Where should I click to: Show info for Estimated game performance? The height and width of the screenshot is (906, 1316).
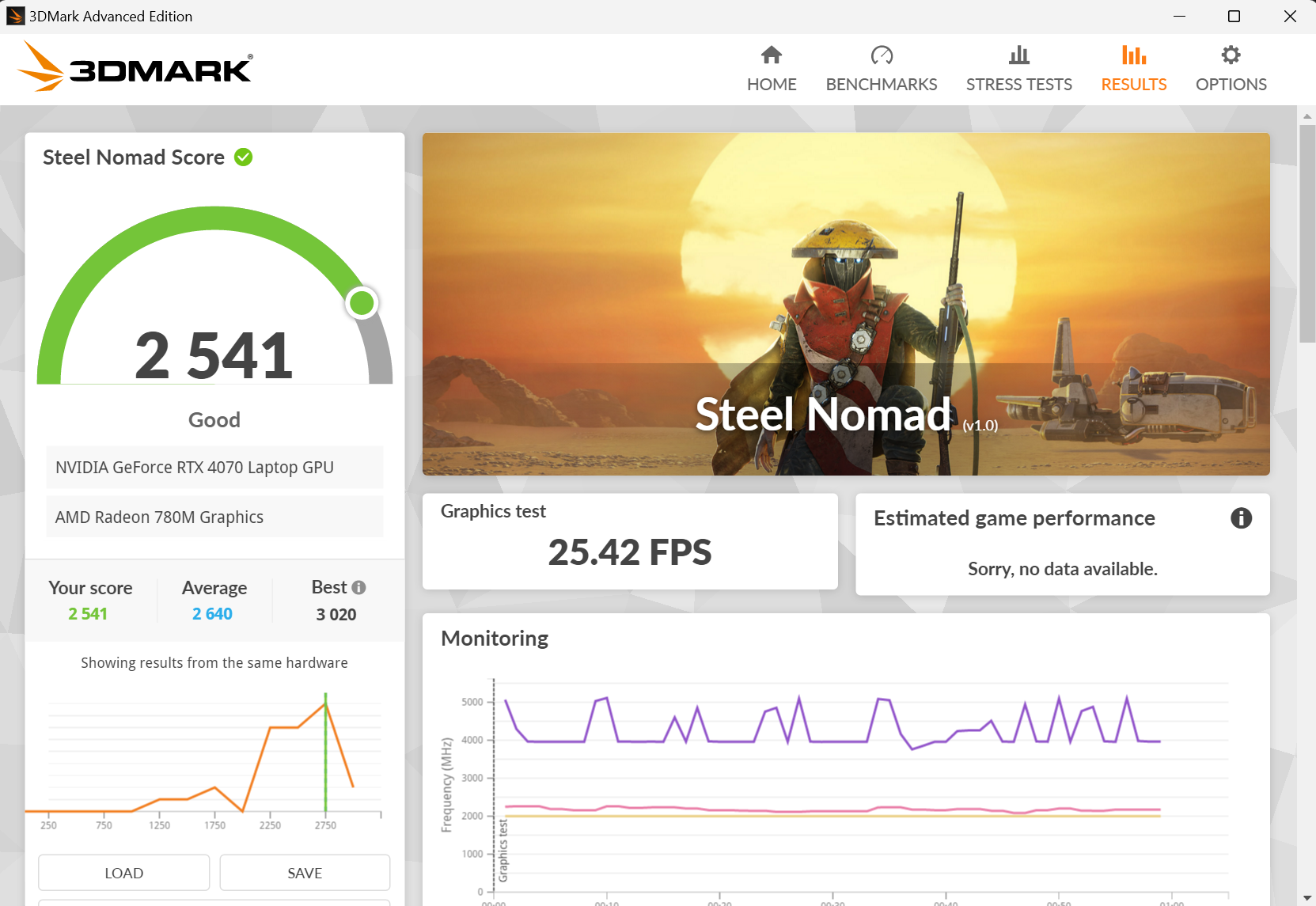[x=1241, y=518]
